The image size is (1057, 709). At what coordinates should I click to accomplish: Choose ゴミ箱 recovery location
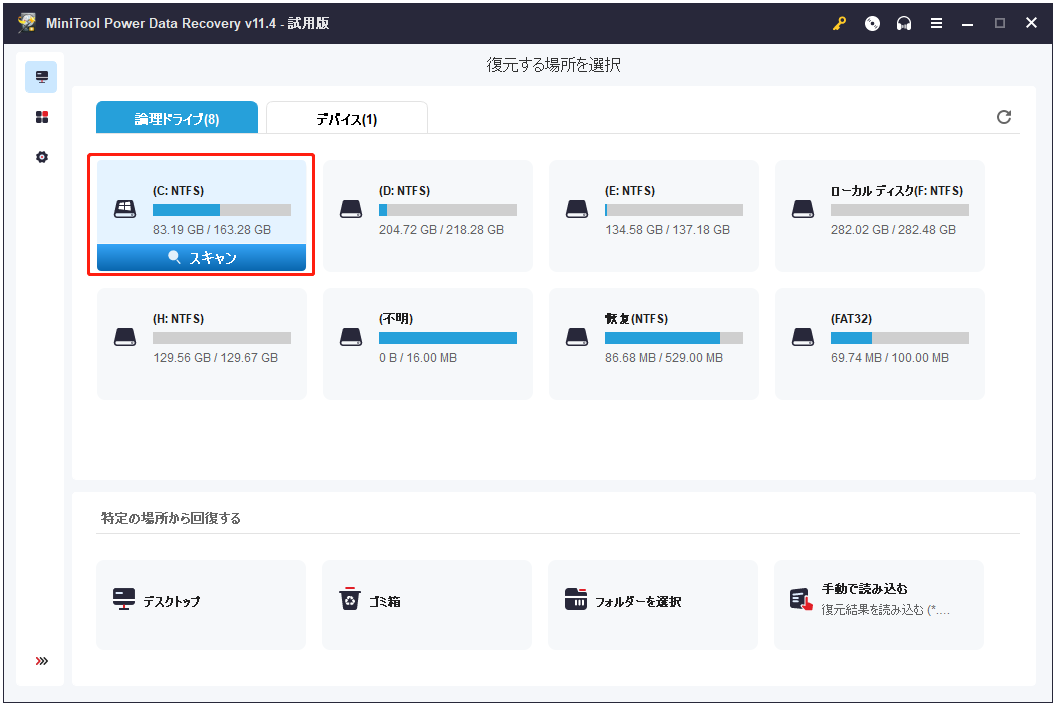click(x=427, y=605)
